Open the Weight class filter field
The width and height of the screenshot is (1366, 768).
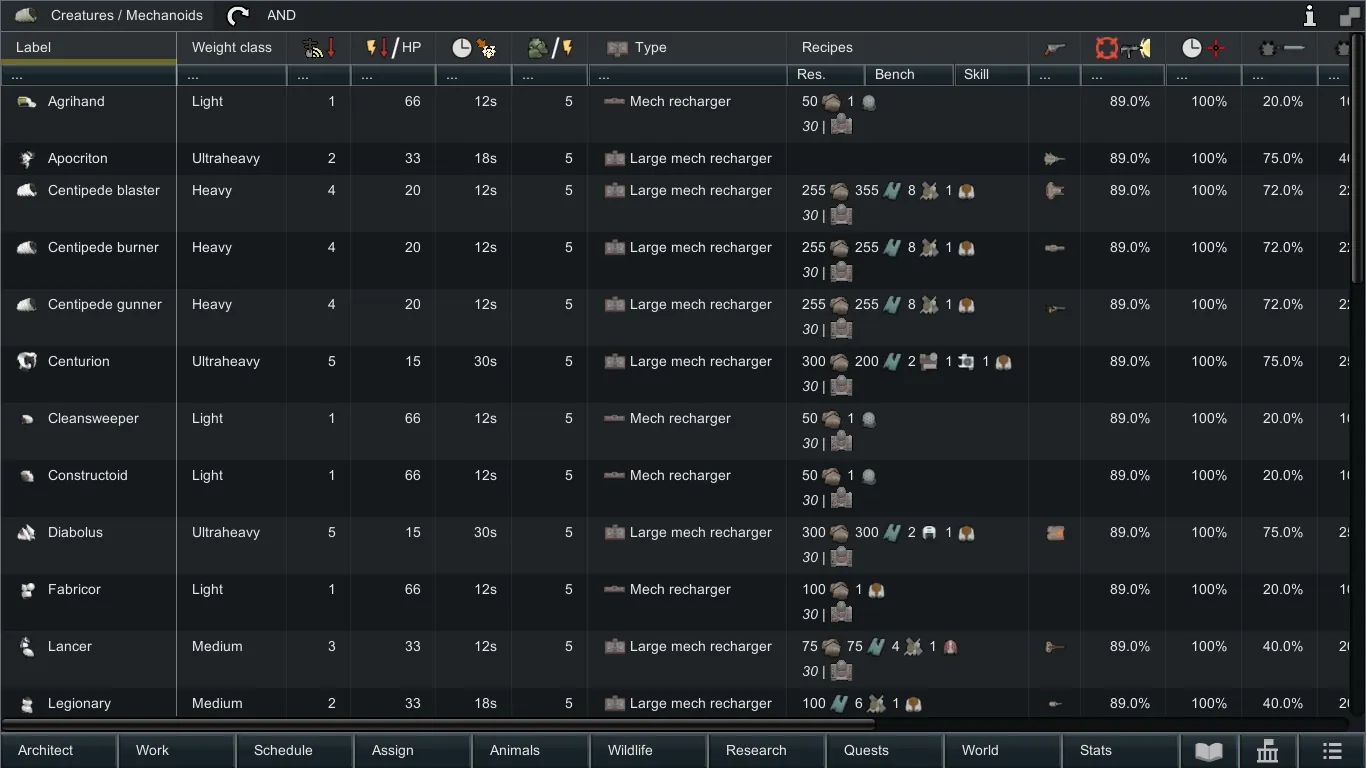231,76
